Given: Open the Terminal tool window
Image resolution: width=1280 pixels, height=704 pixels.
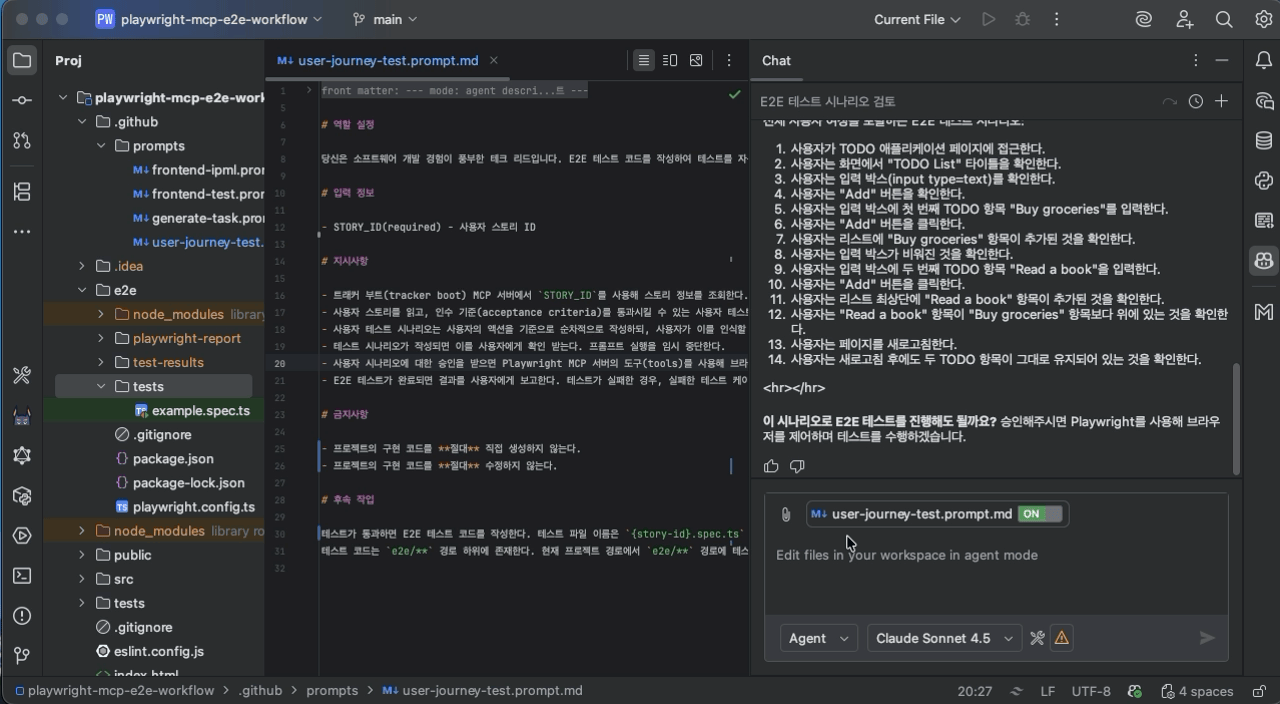Looking at the screenshot, I should click(x=21, y=576).
